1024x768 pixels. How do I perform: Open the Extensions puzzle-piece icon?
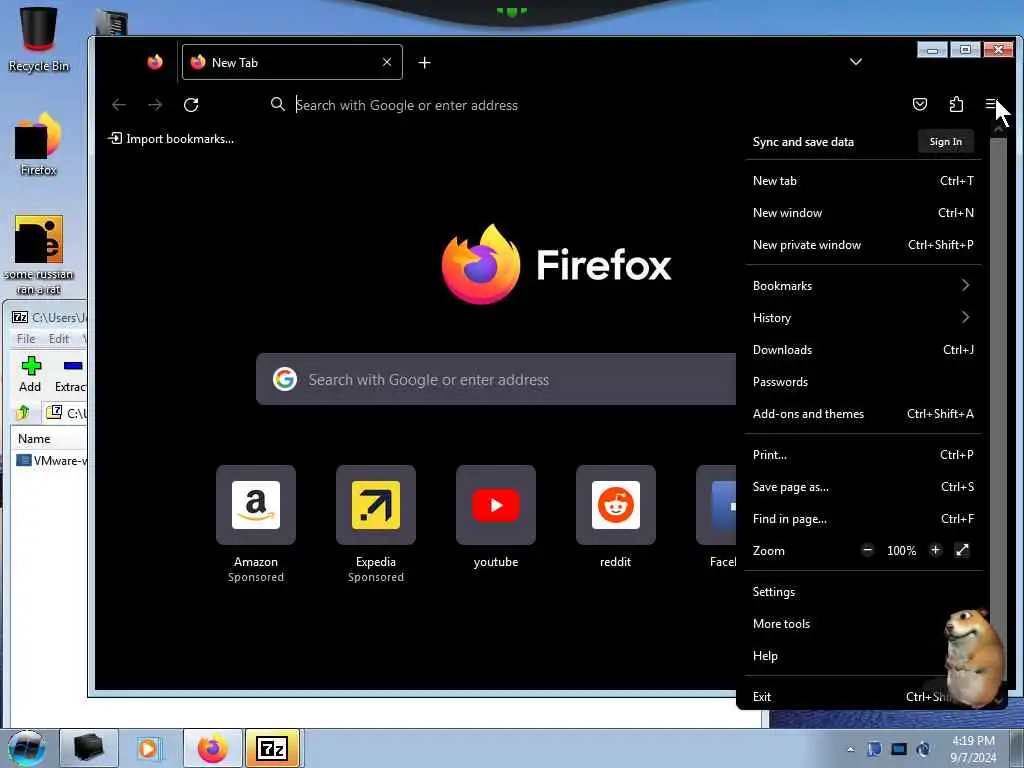956,104
